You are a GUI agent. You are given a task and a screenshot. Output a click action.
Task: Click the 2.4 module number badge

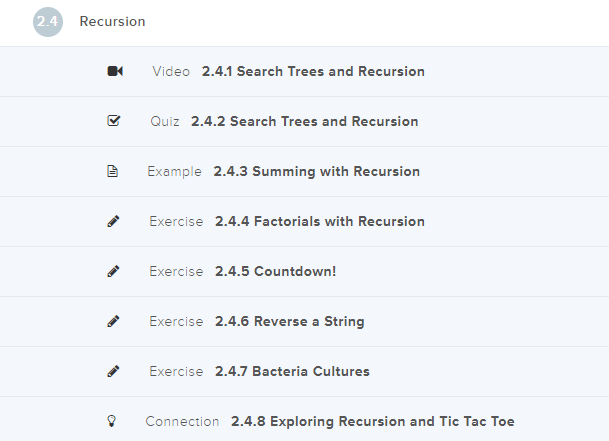coord(47,22)
